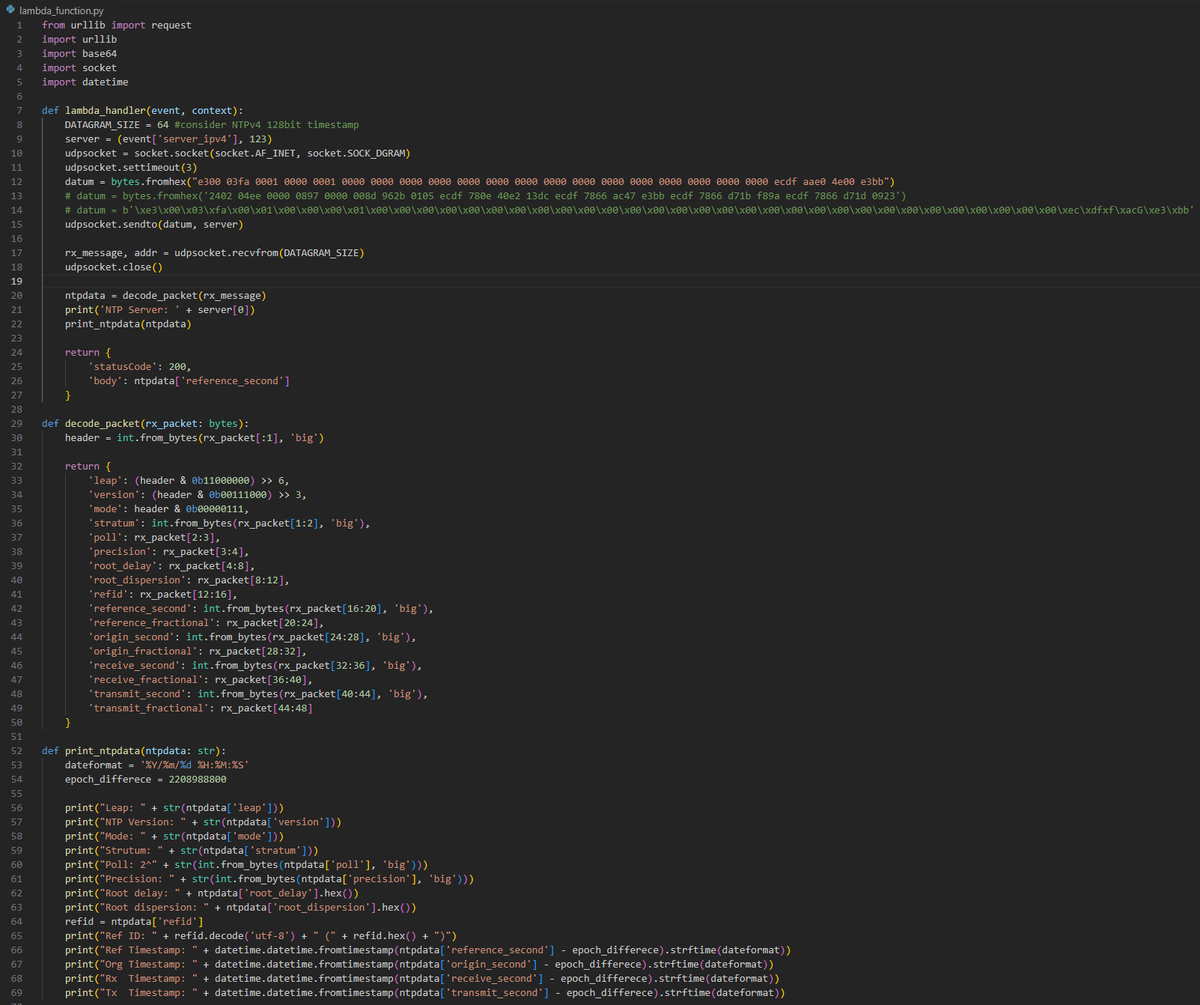
Task: Click 'header = int.from_bytes' assignment on line 30
Action: [x=128, y=438]
